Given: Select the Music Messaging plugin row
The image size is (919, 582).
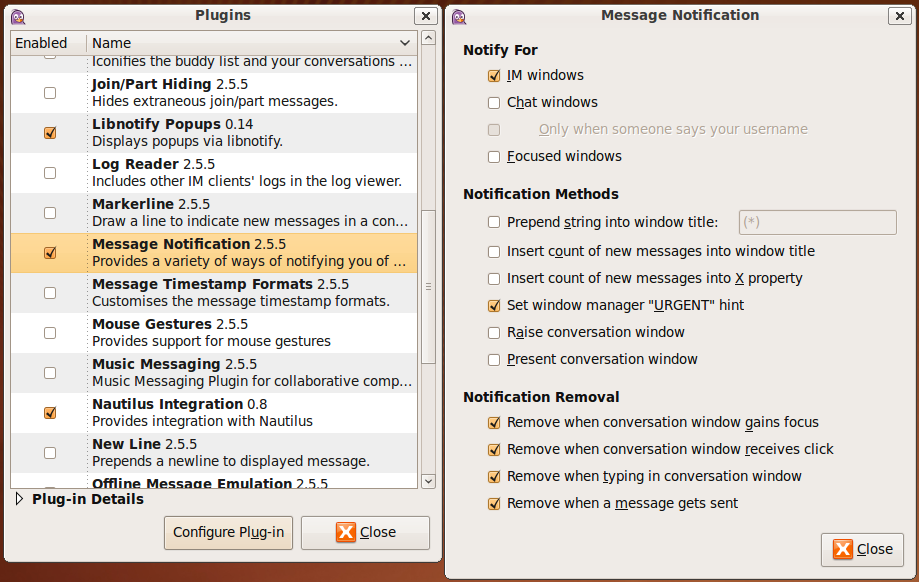Looking at the screenshot, I should [x=214, y=373].
